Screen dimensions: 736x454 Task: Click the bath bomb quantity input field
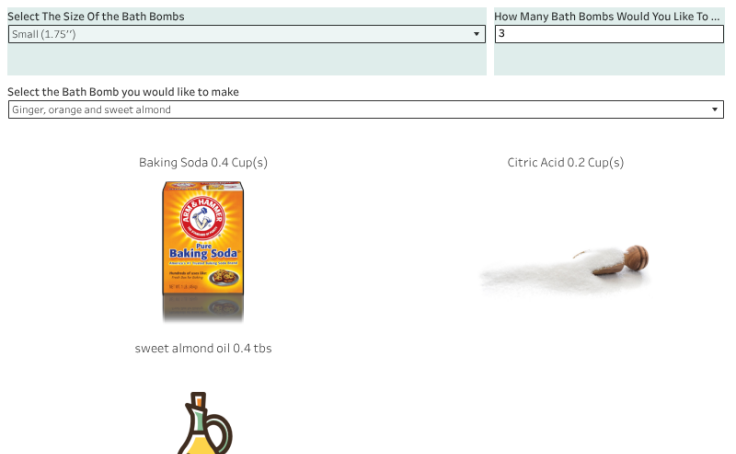[x=609, y=34]
